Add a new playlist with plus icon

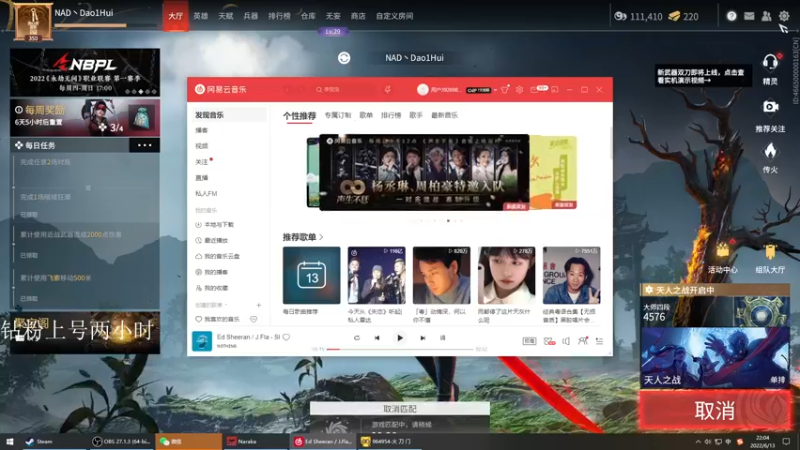coord(259,305)
